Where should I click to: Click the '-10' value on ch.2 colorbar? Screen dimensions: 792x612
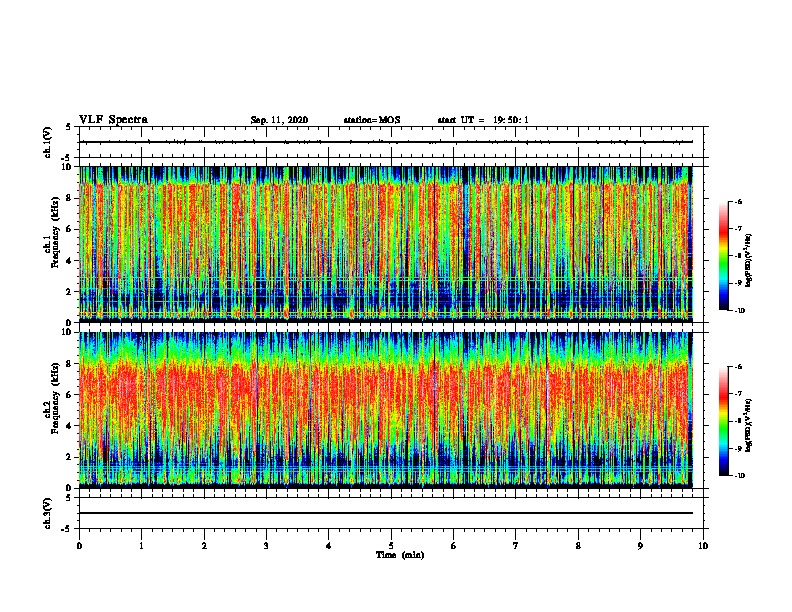pos(739,476)
